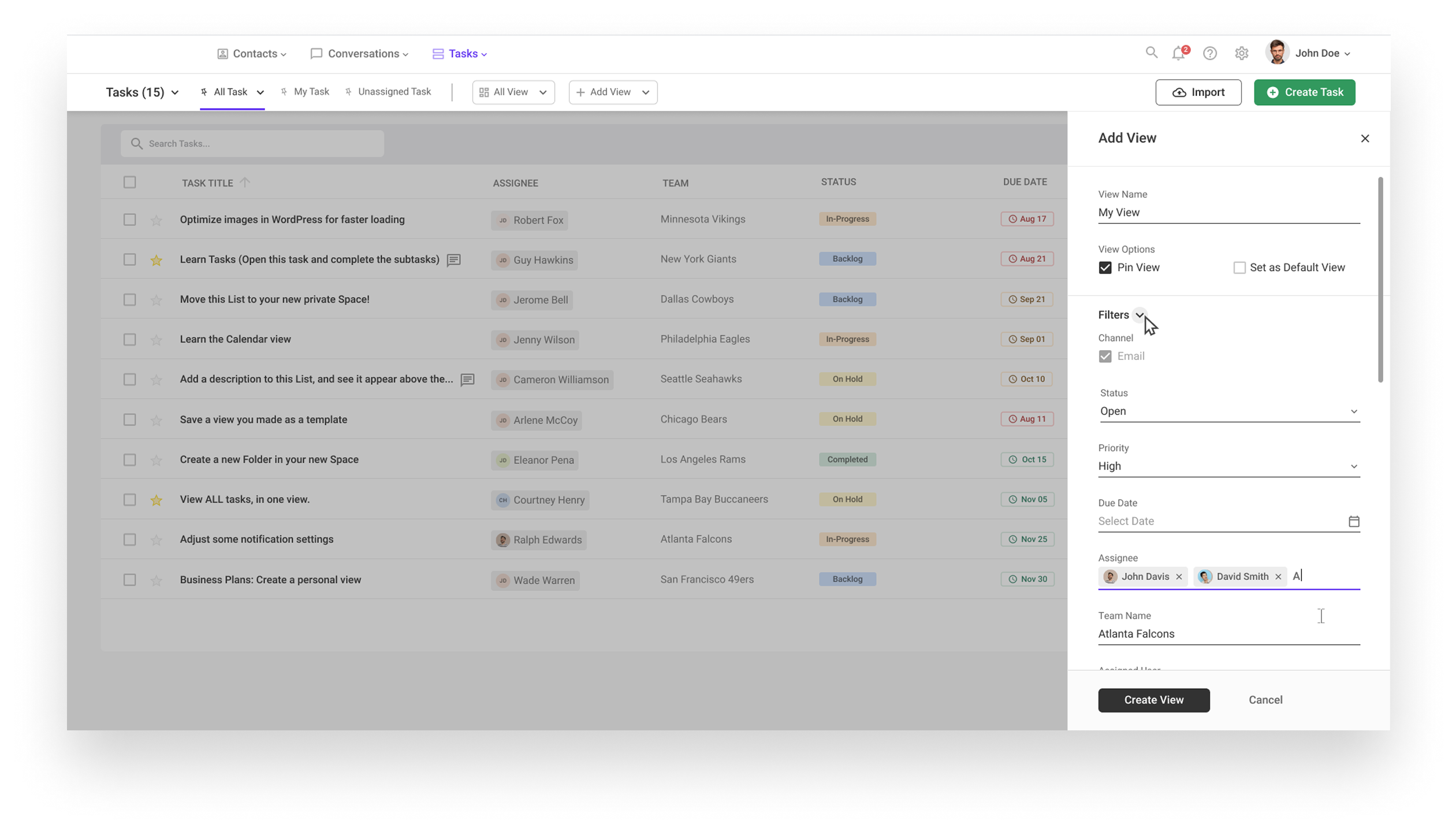Open comment icon on Add a description row
The height and width of the screenshot is (828, 1456).
point(467,380)
